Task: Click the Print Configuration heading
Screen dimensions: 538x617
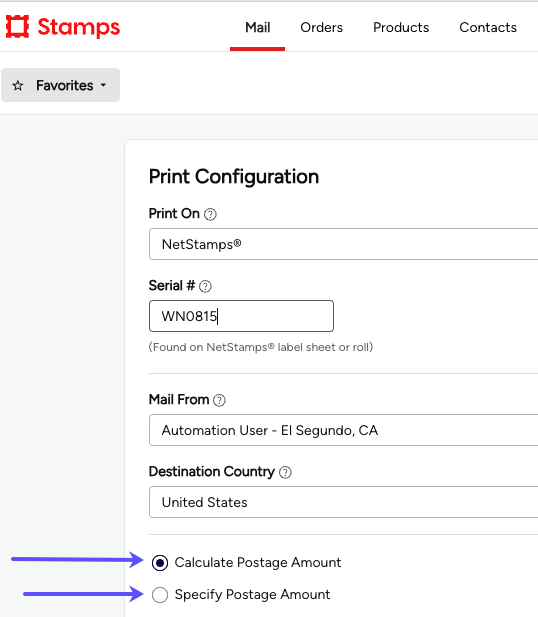Action: [234, 176]
